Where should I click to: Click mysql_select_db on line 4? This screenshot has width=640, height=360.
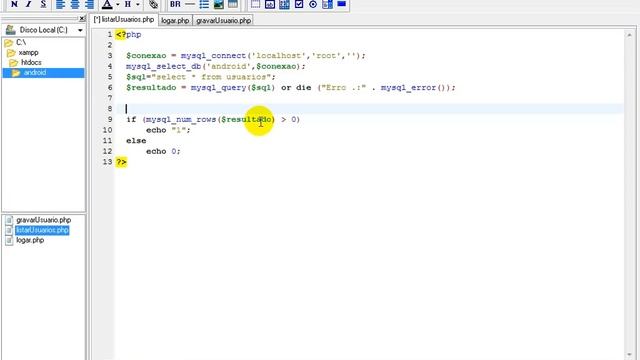coord(163,66)
